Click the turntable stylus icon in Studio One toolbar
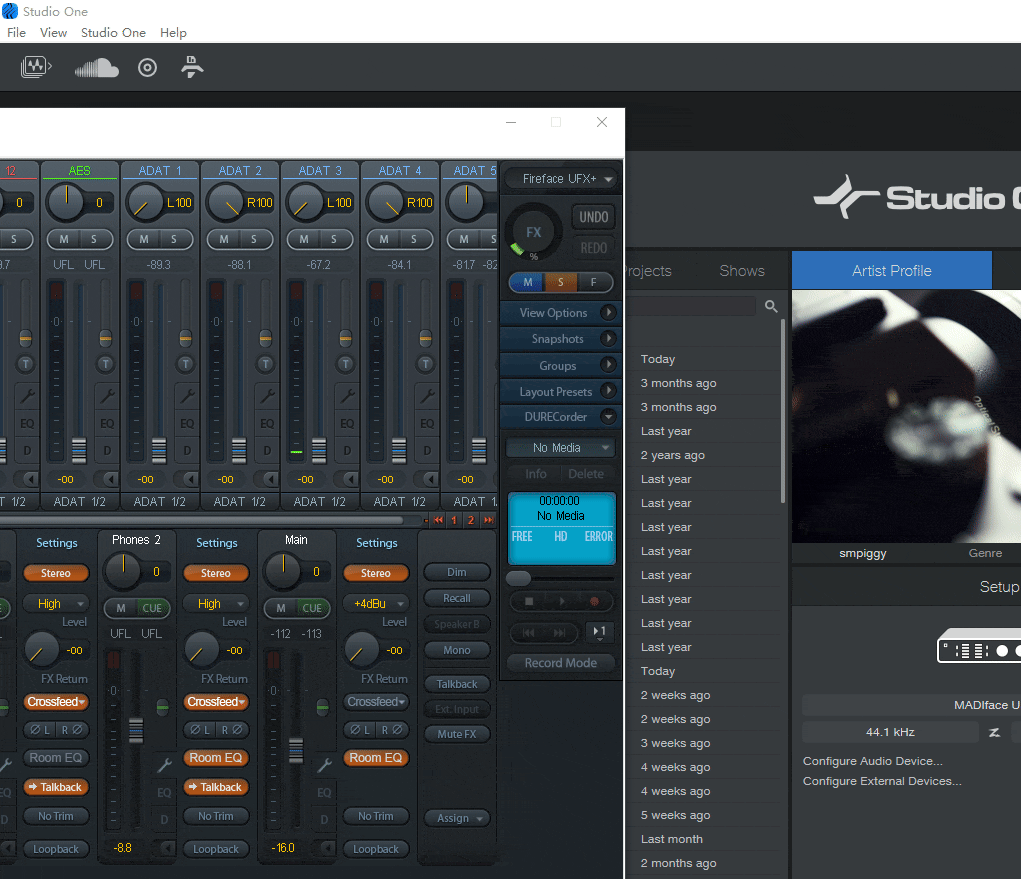The height and width of the screenshot is (879, 1021). 191,67
